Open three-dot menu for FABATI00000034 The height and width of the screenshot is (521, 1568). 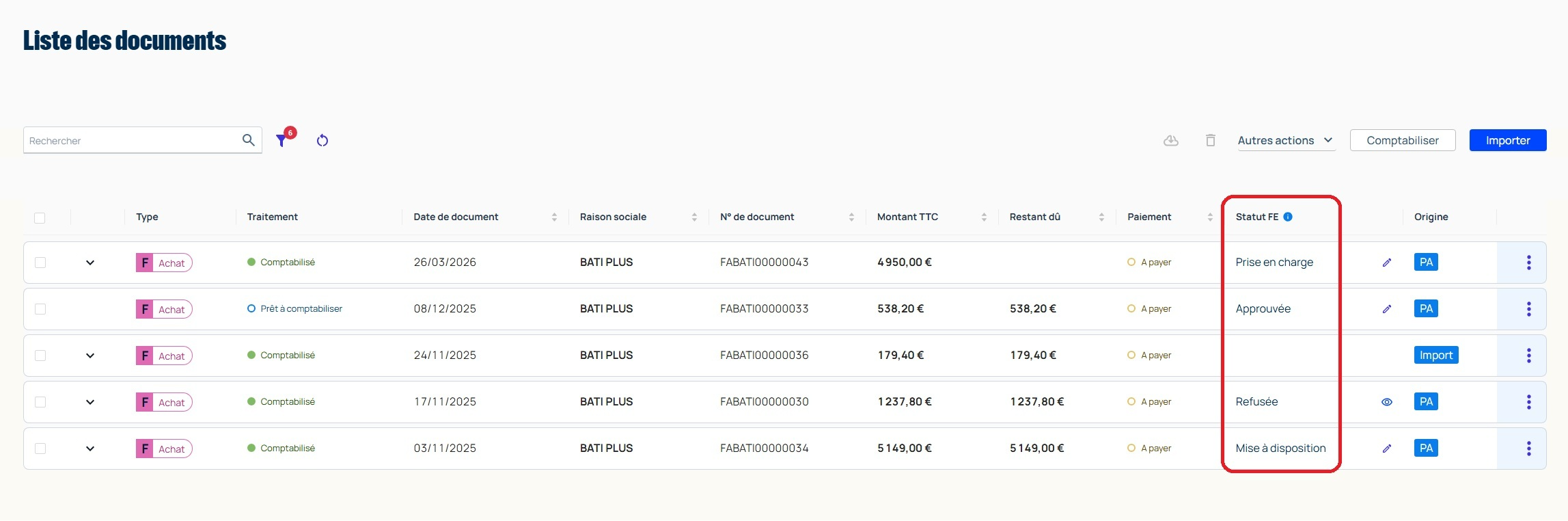click(1529, 449)
